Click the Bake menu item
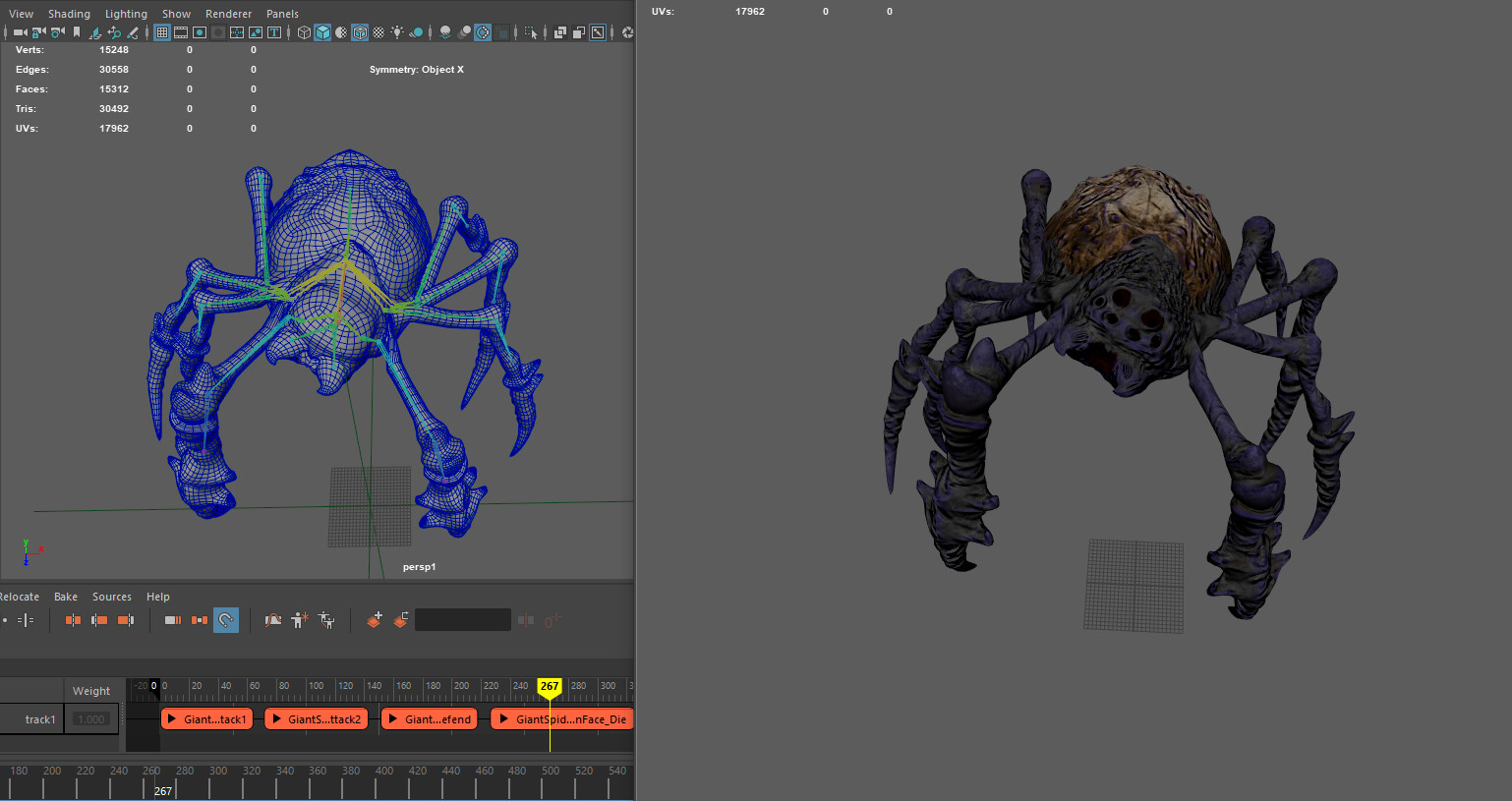The height and width of the screenshot is (801, 1512). coord(65,597)
